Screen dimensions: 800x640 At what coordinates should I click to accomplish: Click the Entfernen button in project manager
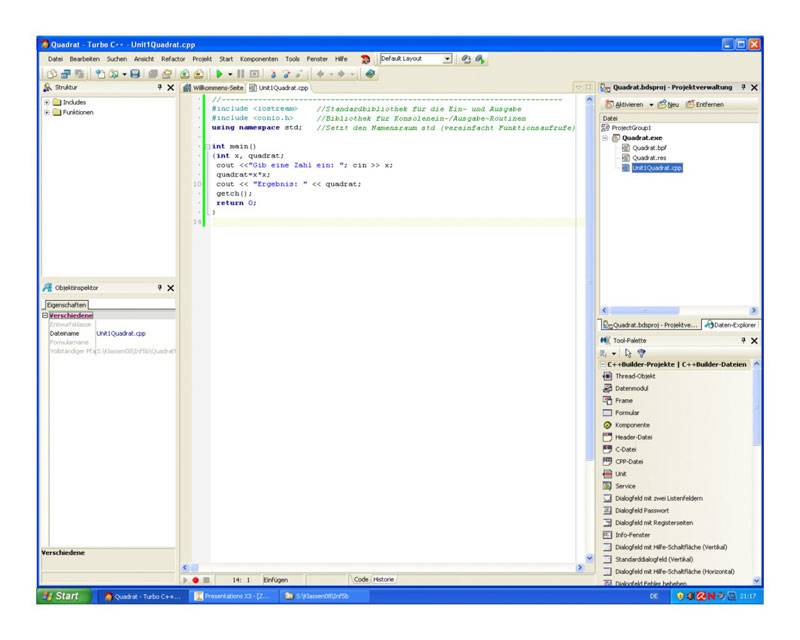tap(705, 104)
